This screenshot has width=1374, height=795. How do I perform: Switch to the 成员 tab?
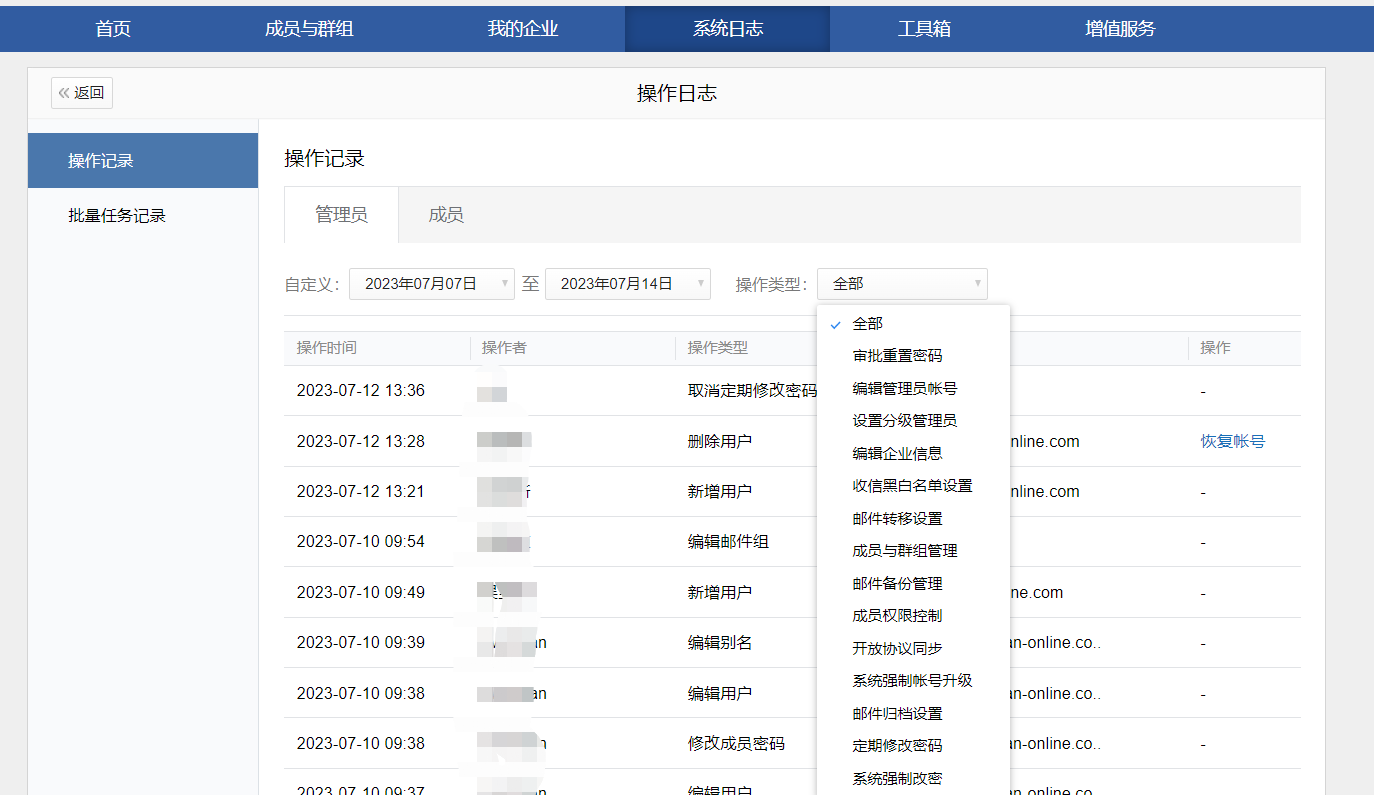pyautogui.click(x=445, y=215)
